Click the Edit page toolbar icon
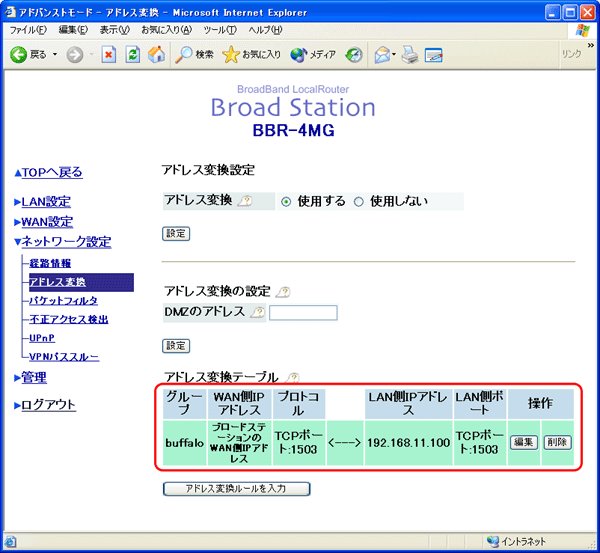The image size is (600, 553). coord(434,55)
